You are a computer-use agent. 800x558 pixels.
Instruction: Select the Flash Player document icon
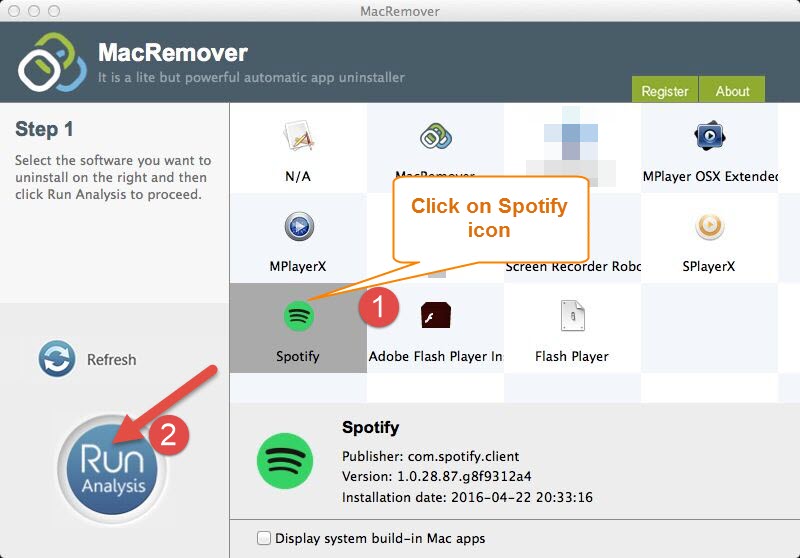(x=572, y=316)
